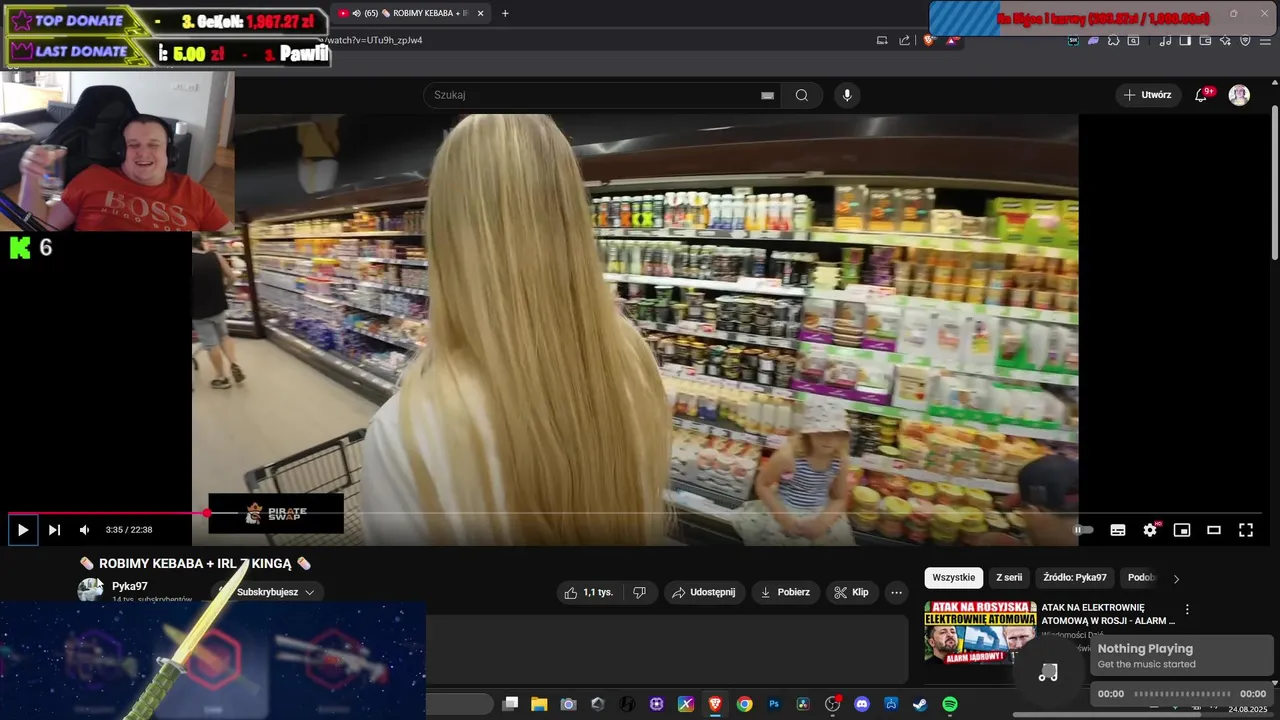Show more filter chips with arrow

[x=1176, y=578]
